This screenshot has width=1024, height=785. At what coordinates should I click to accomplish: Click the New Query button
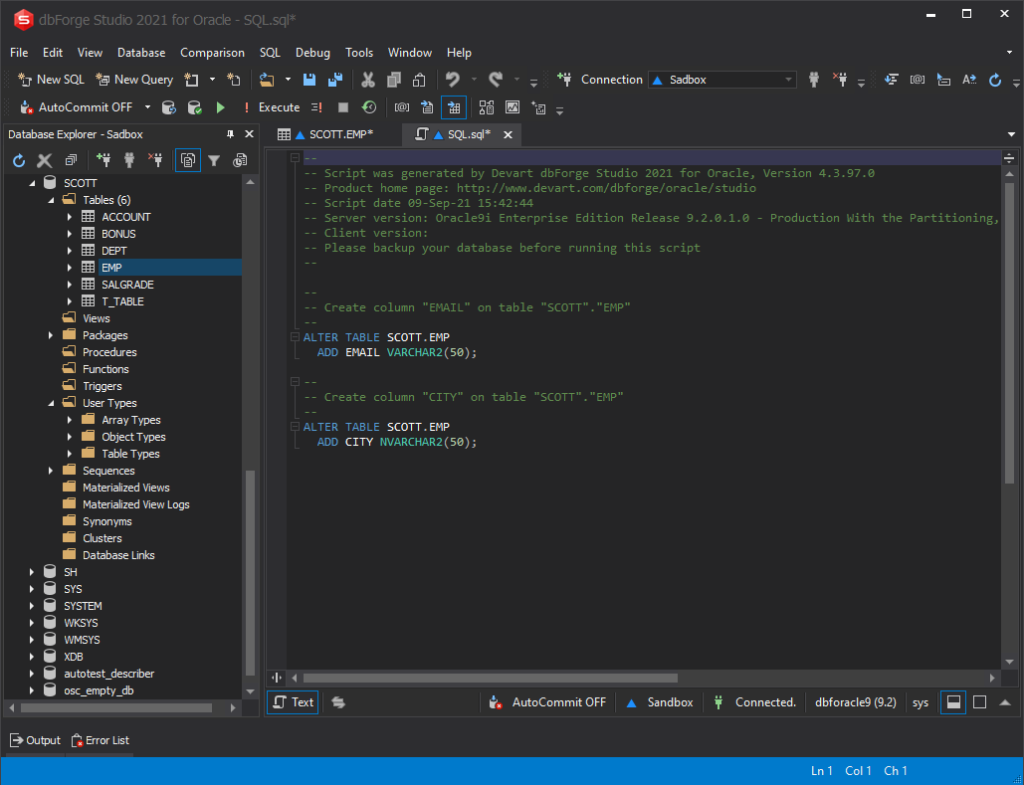click(134, 80)
